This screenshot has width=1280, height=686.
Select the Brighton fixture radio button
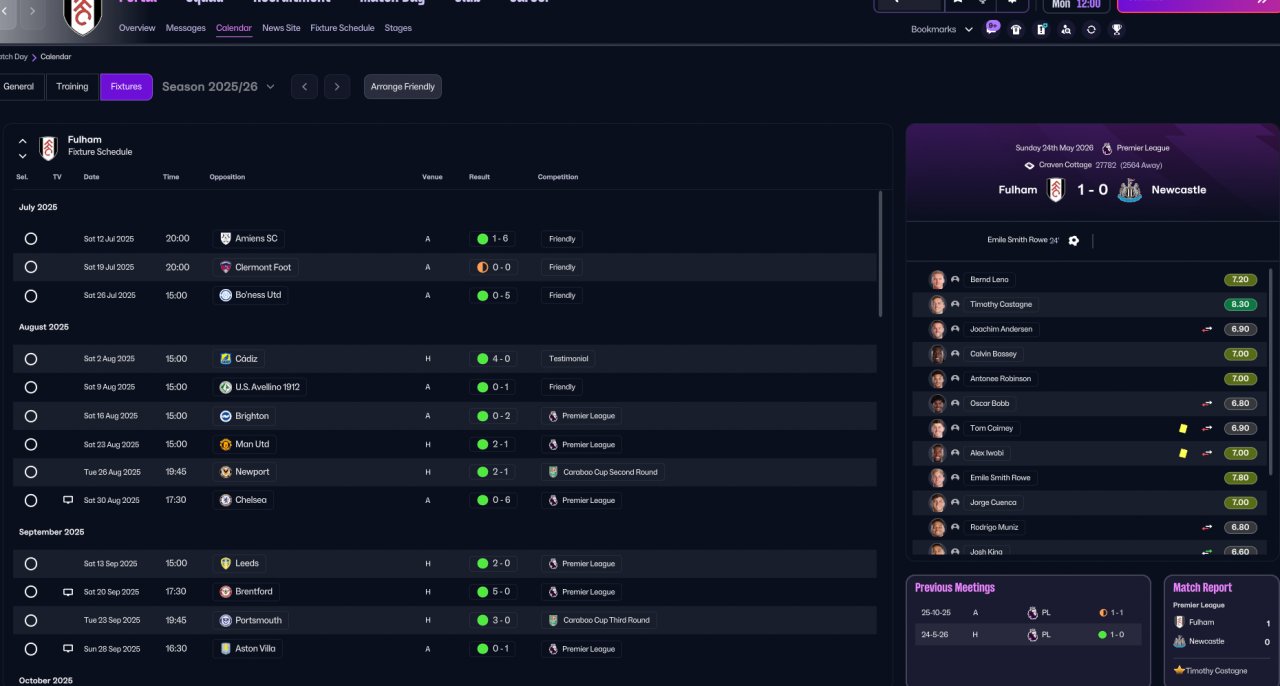pos(31,416)
